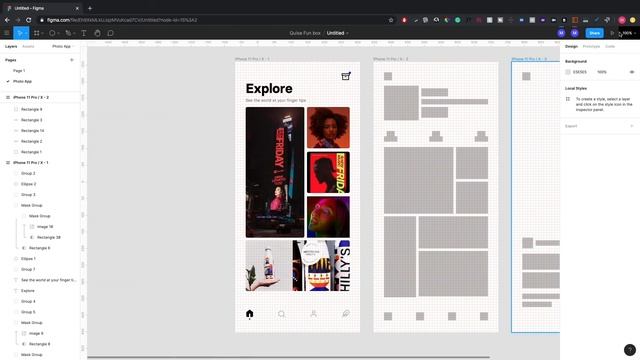Select the Move tool in toolbar
This screenshot has height=360, width=640.
19,33
